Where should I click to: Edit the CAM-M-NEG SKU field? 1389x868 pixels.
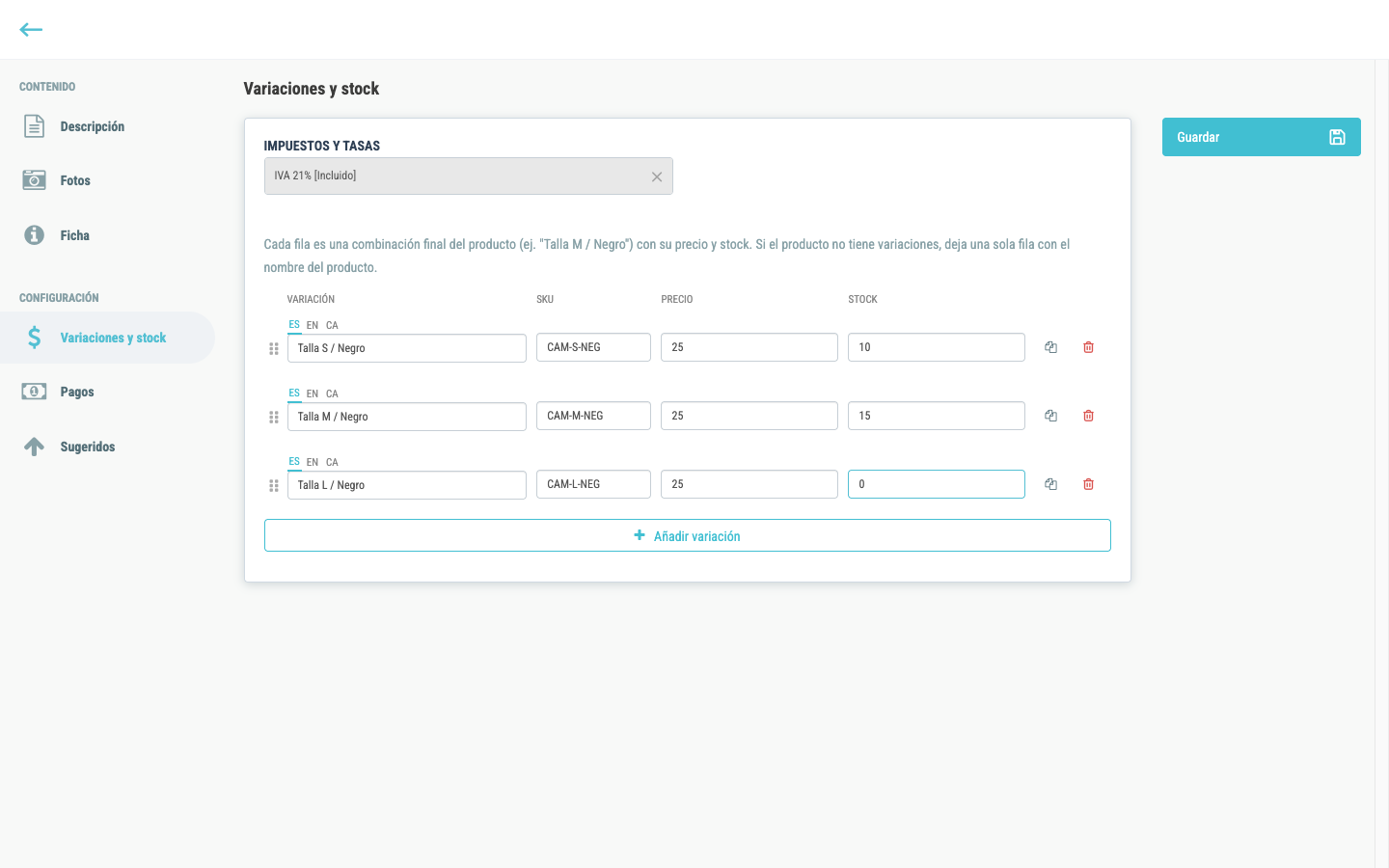pos(593,416)
